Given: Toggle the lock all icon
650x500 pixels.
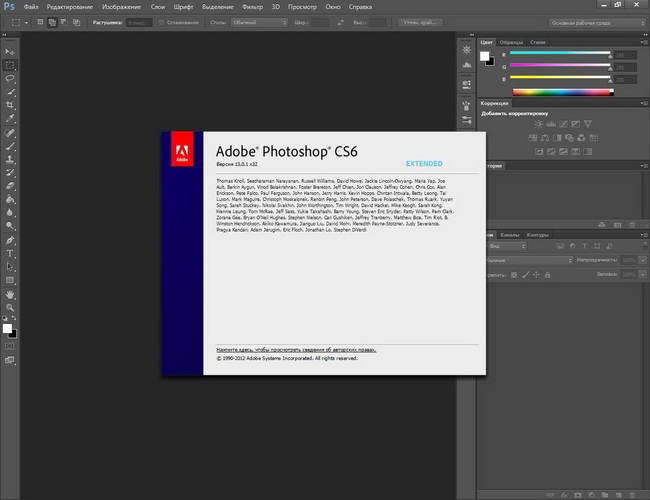Looking at the screenshot, I should click(548, 275).
